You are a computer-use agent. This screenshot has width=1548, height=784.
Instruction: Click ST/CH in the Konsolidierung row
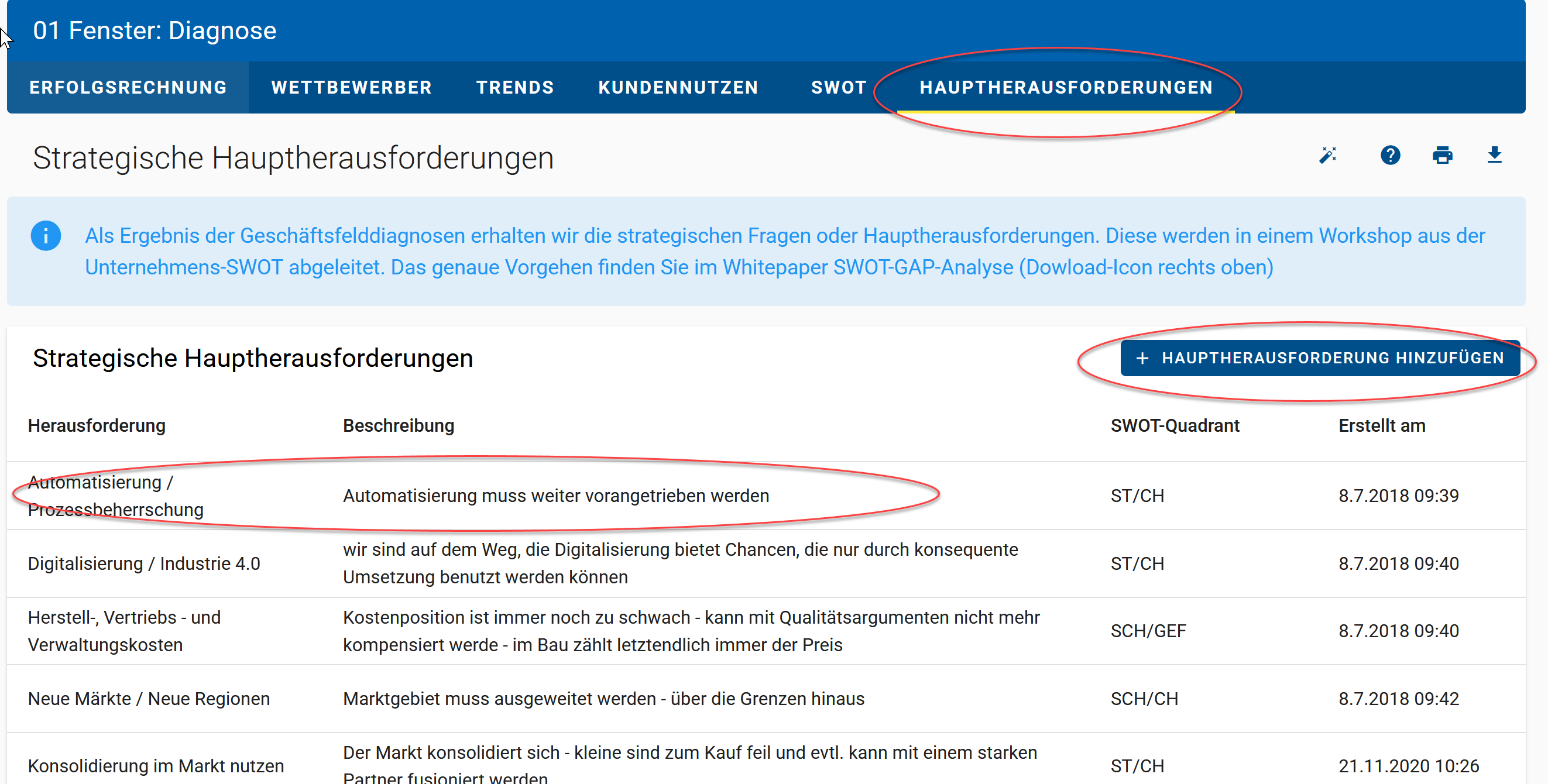click(x=1137, y=766)
